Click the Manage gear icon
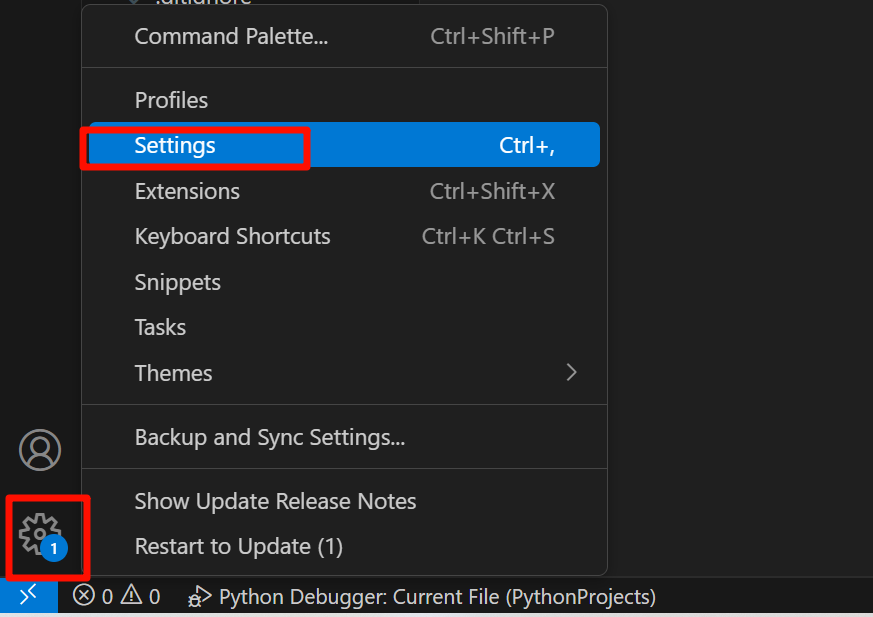873x617 pixels. tap(40, 537)
